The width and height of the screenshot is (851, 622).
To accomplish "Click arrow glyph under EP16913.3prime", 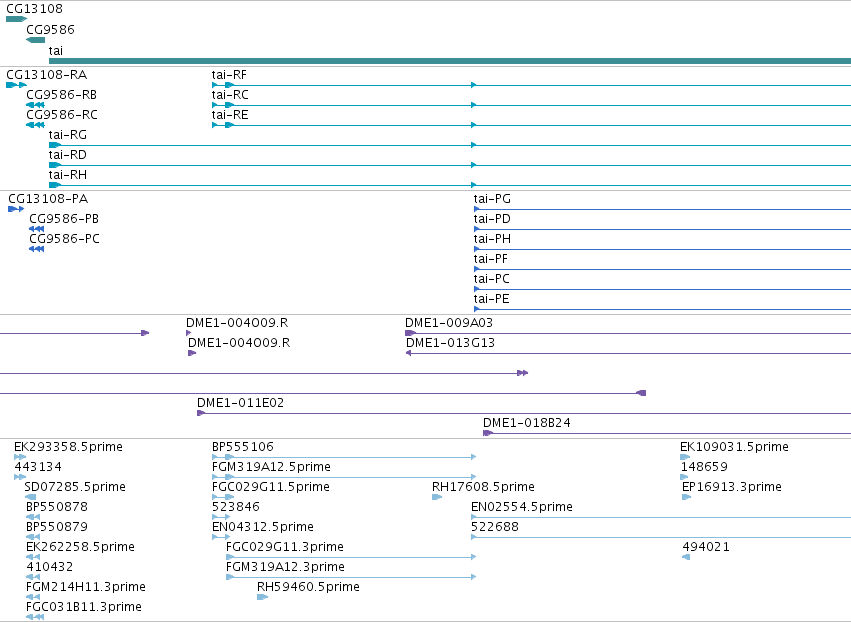I will click(687, 497).
